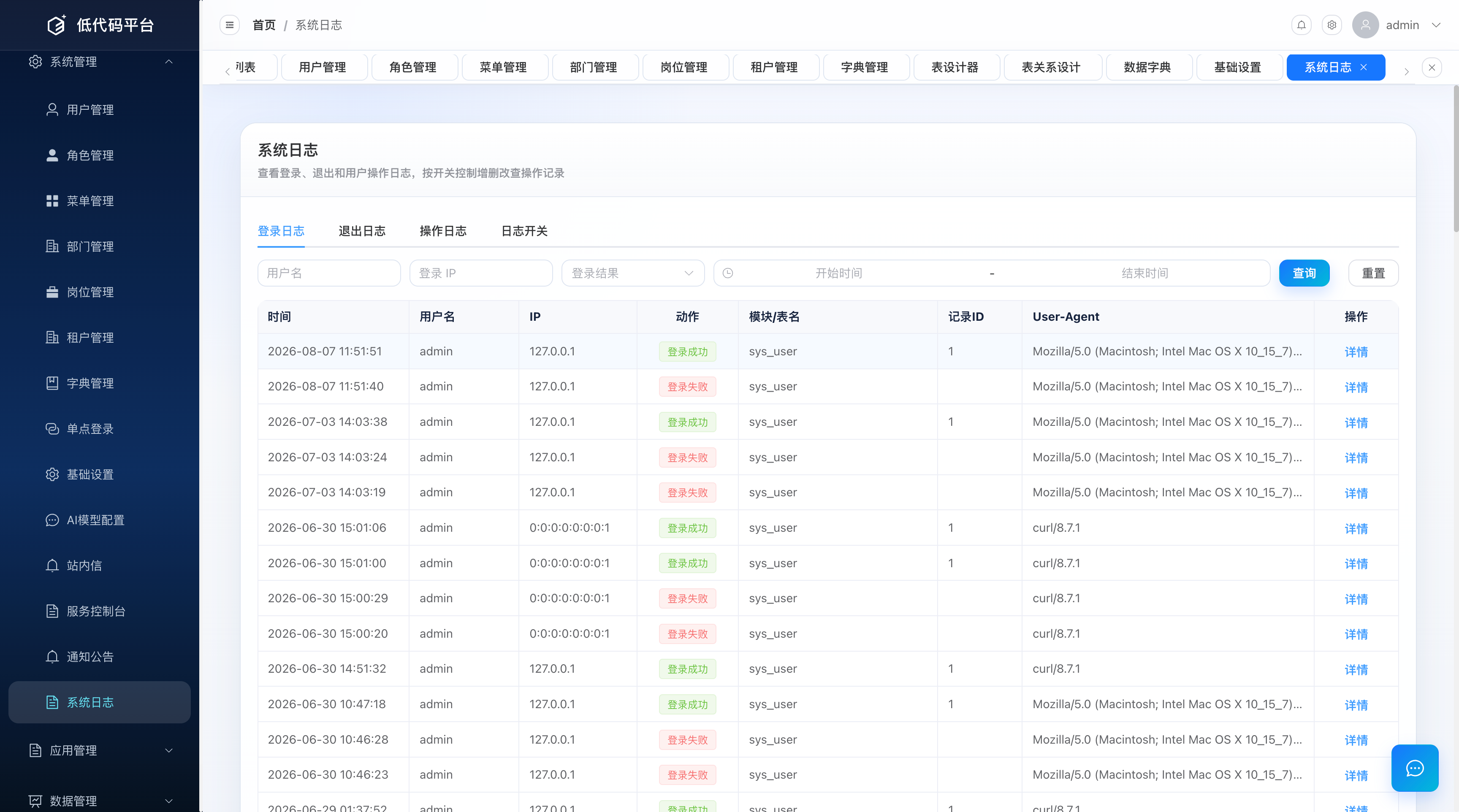Click the circular close-all tabs icon
The image size is (1459, 812).
coord(1432,68)
